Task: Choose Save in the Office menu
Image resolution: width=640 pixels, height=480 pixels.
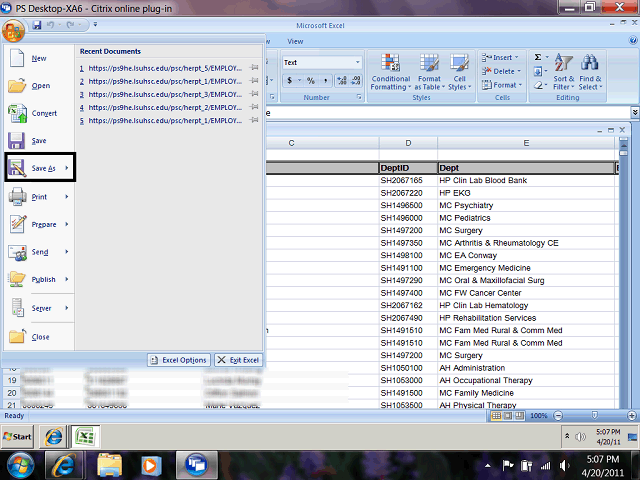Action: (39, 141)
